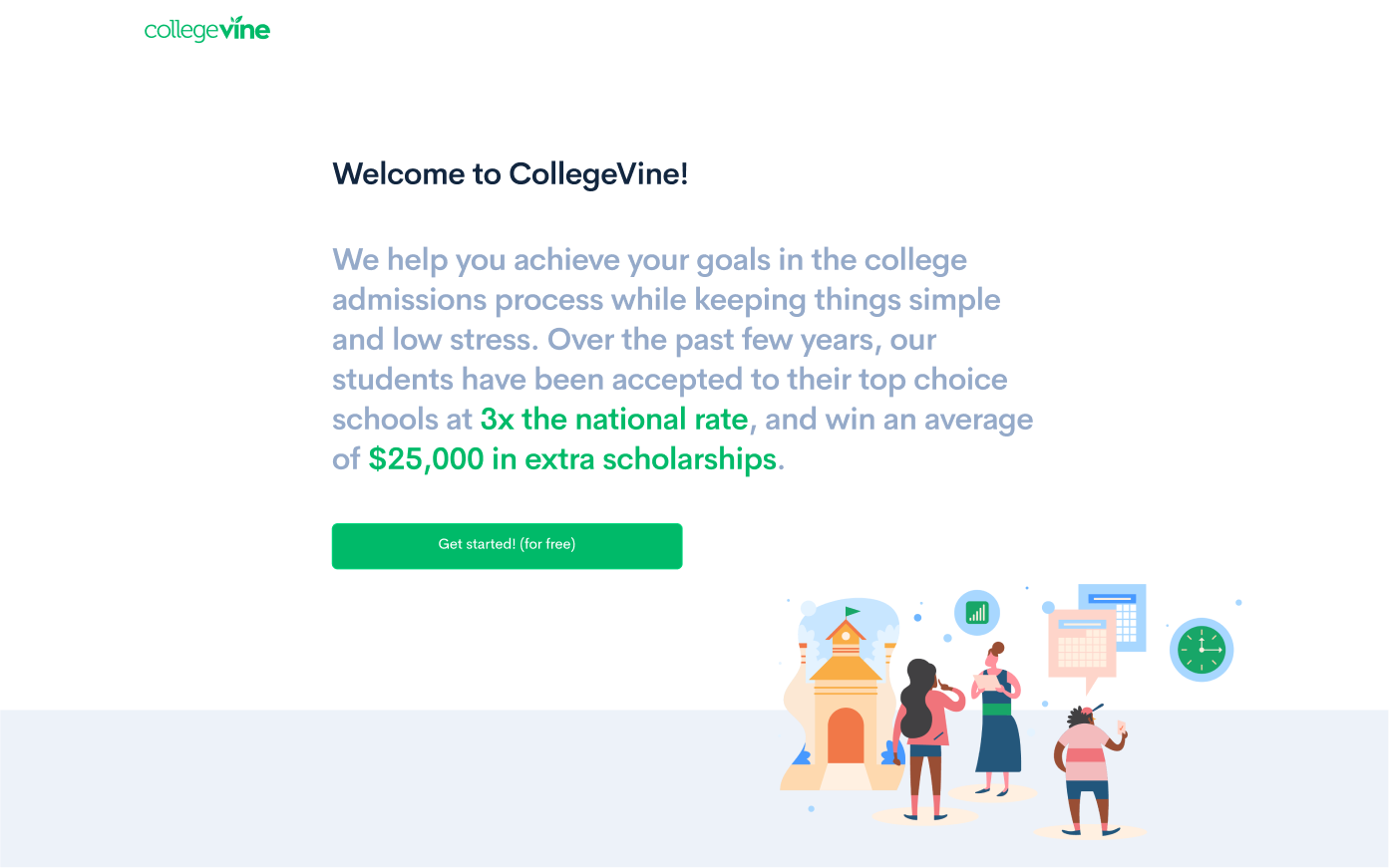Click the green clock icon
The width and height of the screenshot is (1389, 868).
(x=1202, y=650)
